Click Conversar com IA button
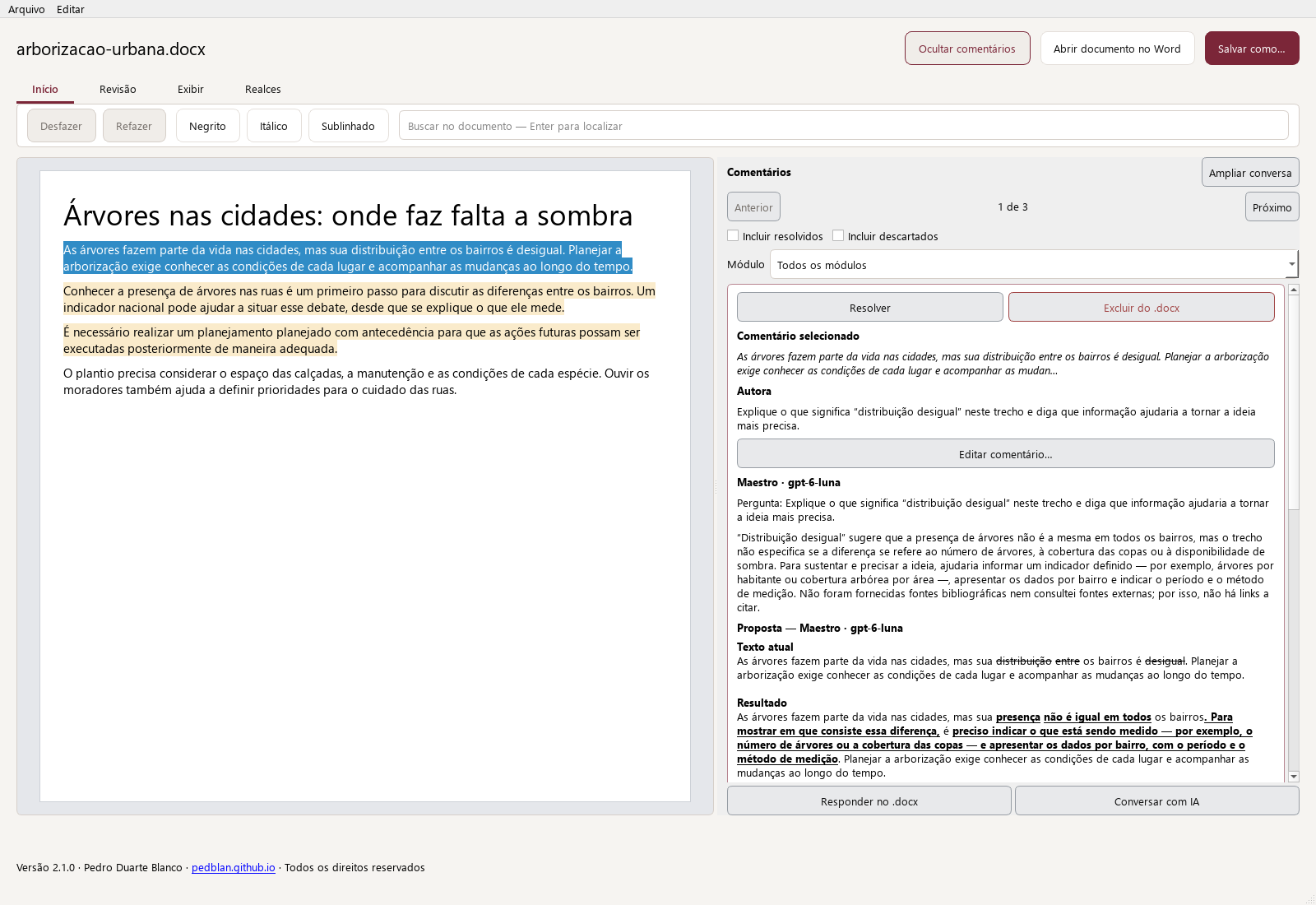The height and width of the screenshot is (905, 1316). coord(1157,801)
